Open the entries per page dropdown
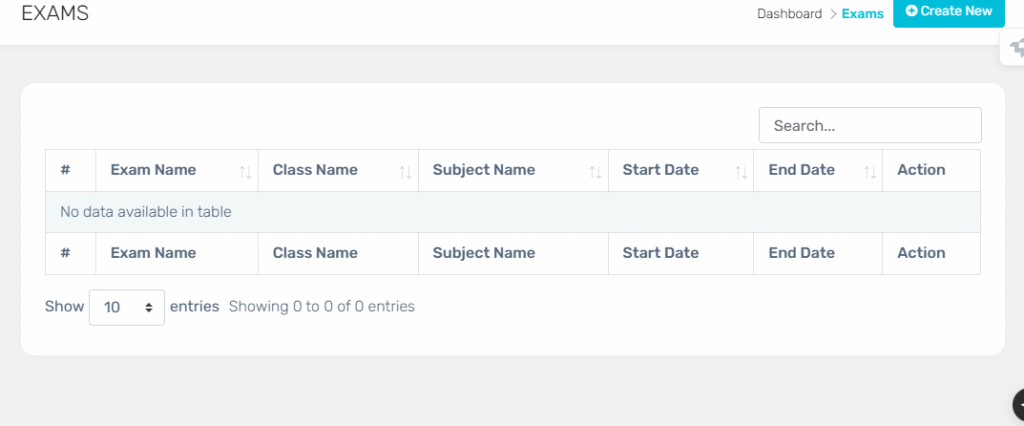This screenshot has height=426, width=1024. pyautogui.click(x=127, y=307)
